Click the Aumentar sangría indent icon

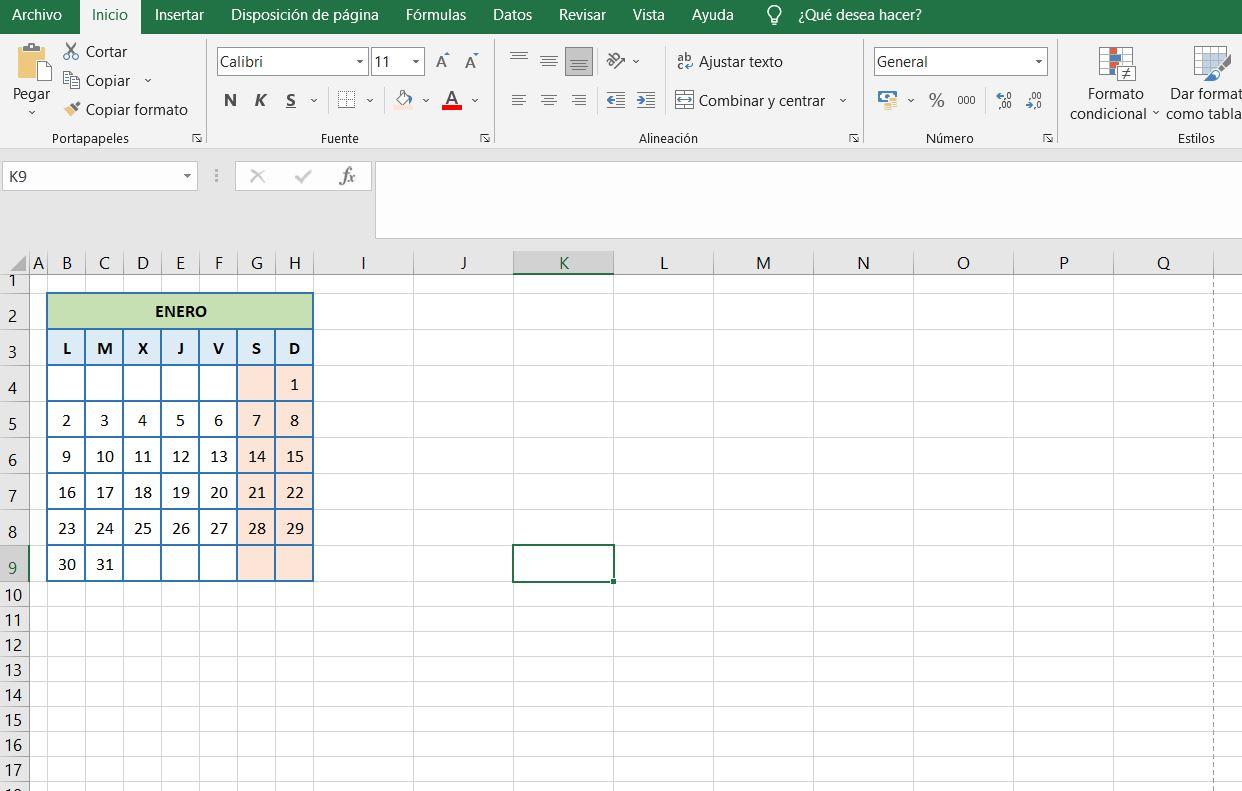[645, 100]
